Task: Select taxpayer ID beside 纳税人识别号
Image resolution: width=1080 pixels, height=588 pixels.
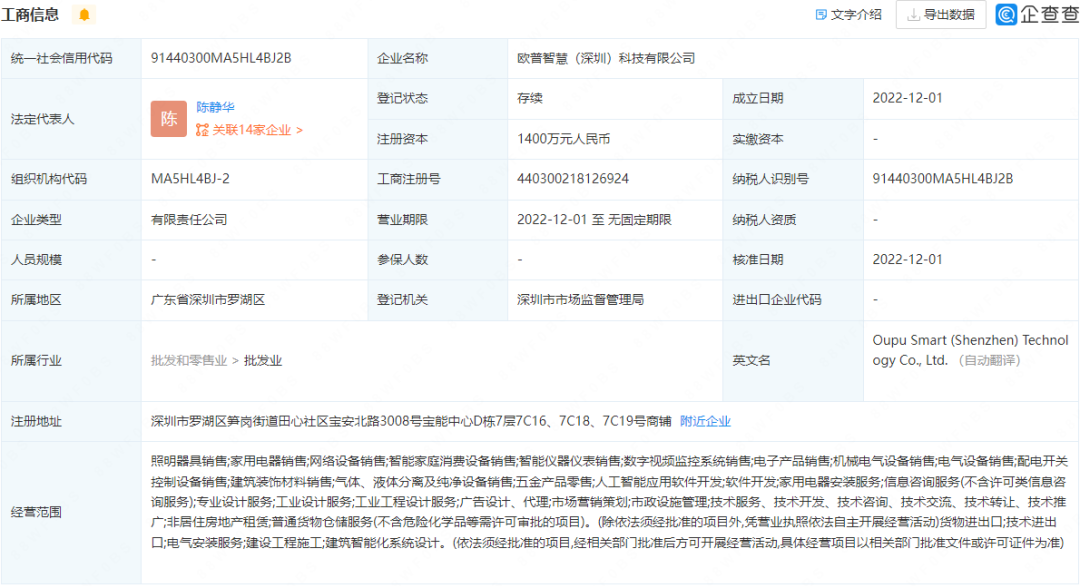Action: (x=942, y=178)
